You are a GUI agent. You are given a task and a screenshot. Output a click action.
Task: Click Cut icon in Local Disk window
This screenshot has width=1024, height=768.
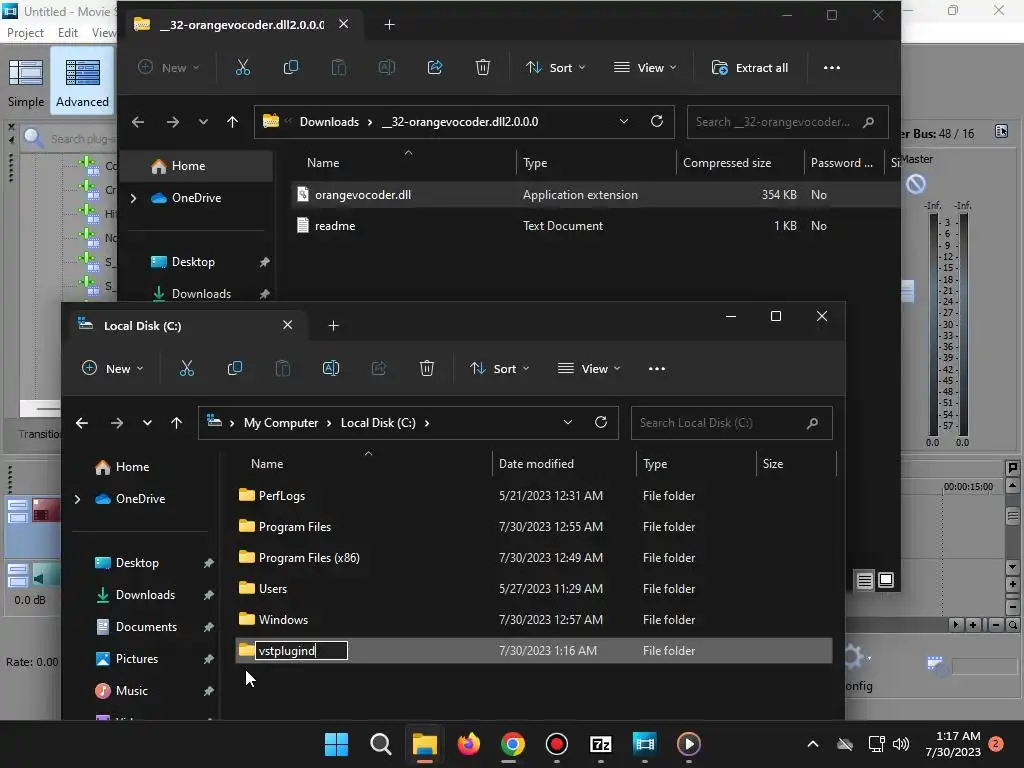point(187,368)
